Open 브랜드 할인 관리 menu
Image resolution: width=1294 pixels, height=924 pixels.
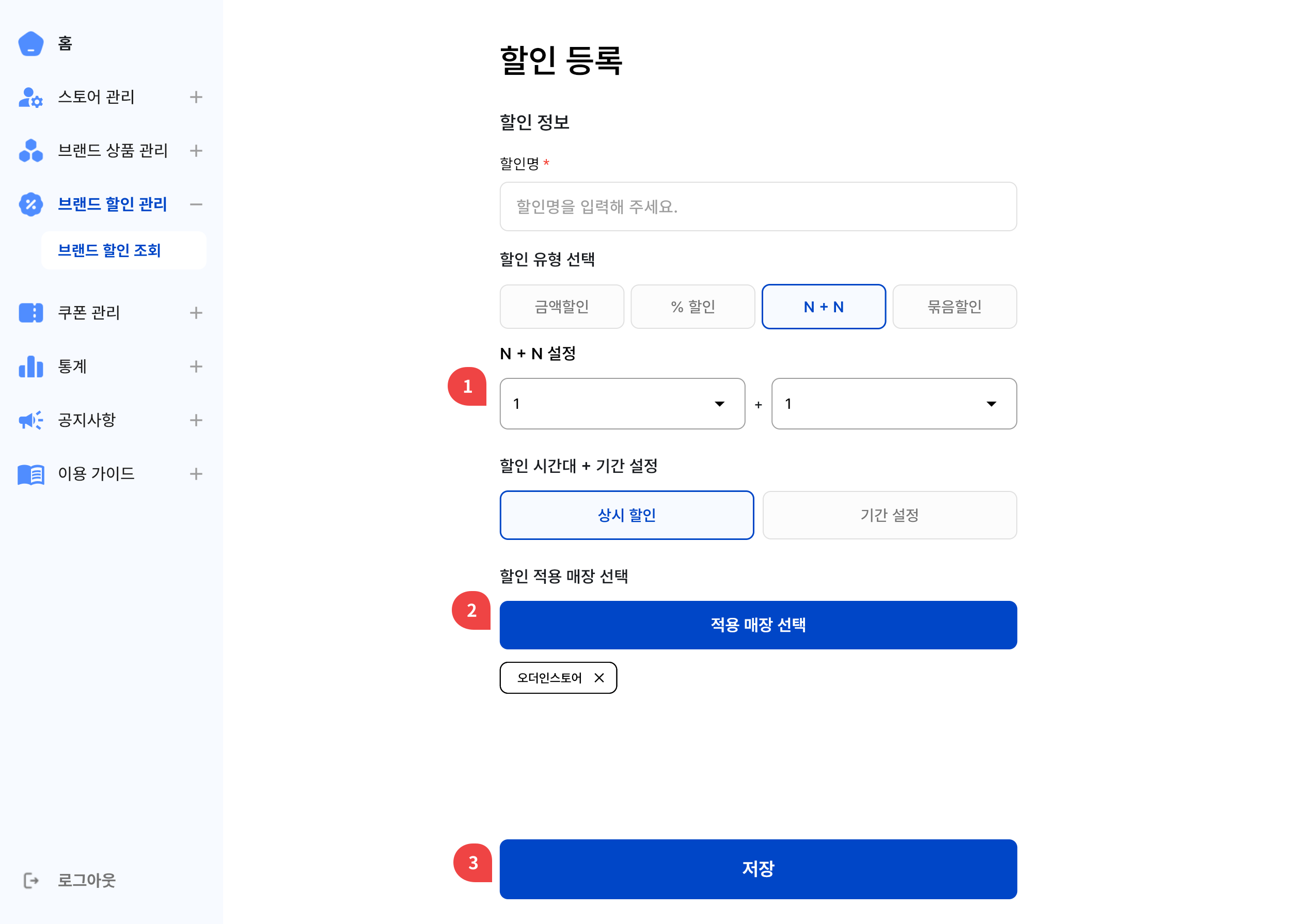[112, 204]
